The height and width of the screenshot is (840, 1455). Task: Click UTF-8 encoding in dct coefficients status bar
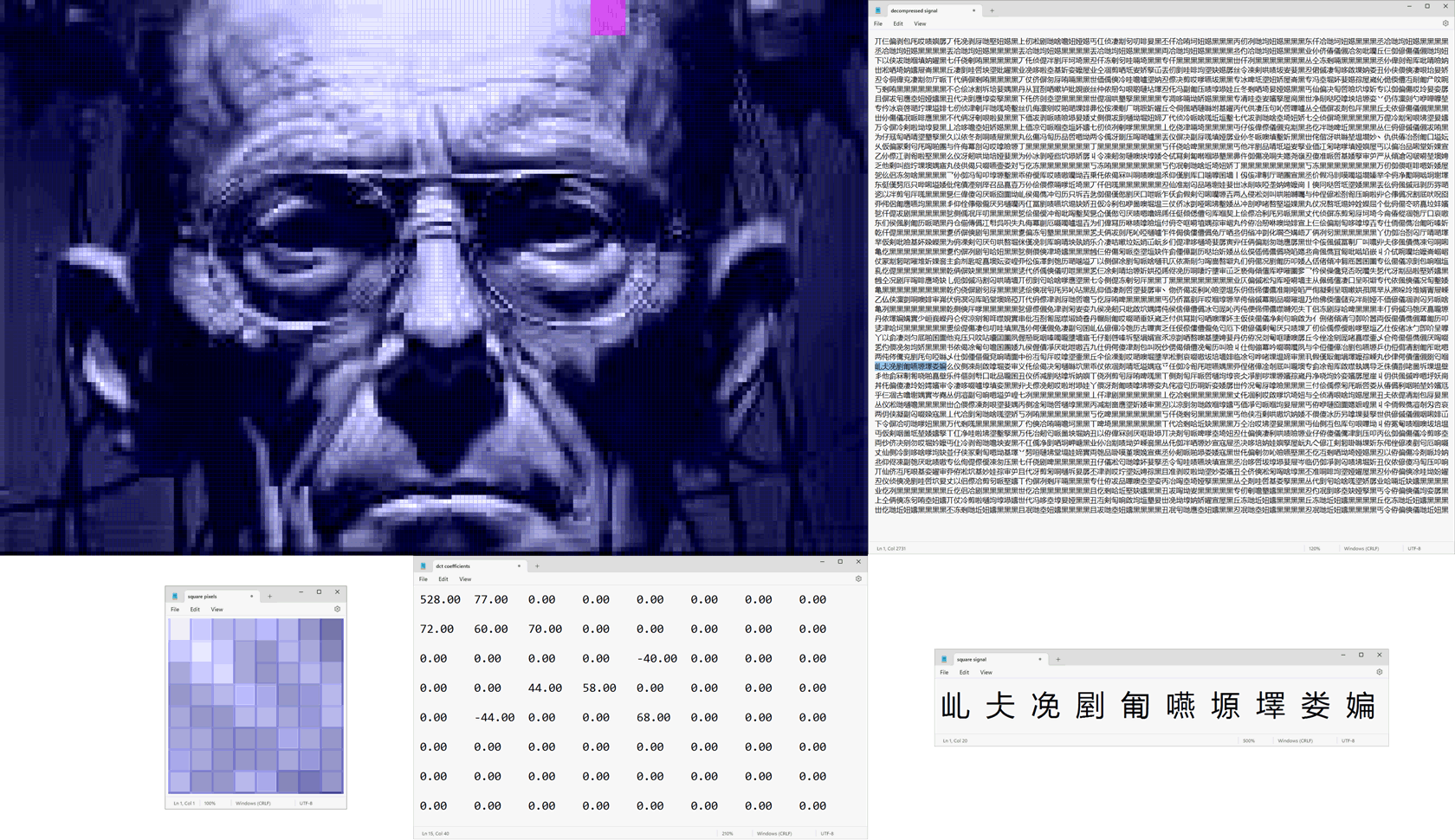[827, 833]
